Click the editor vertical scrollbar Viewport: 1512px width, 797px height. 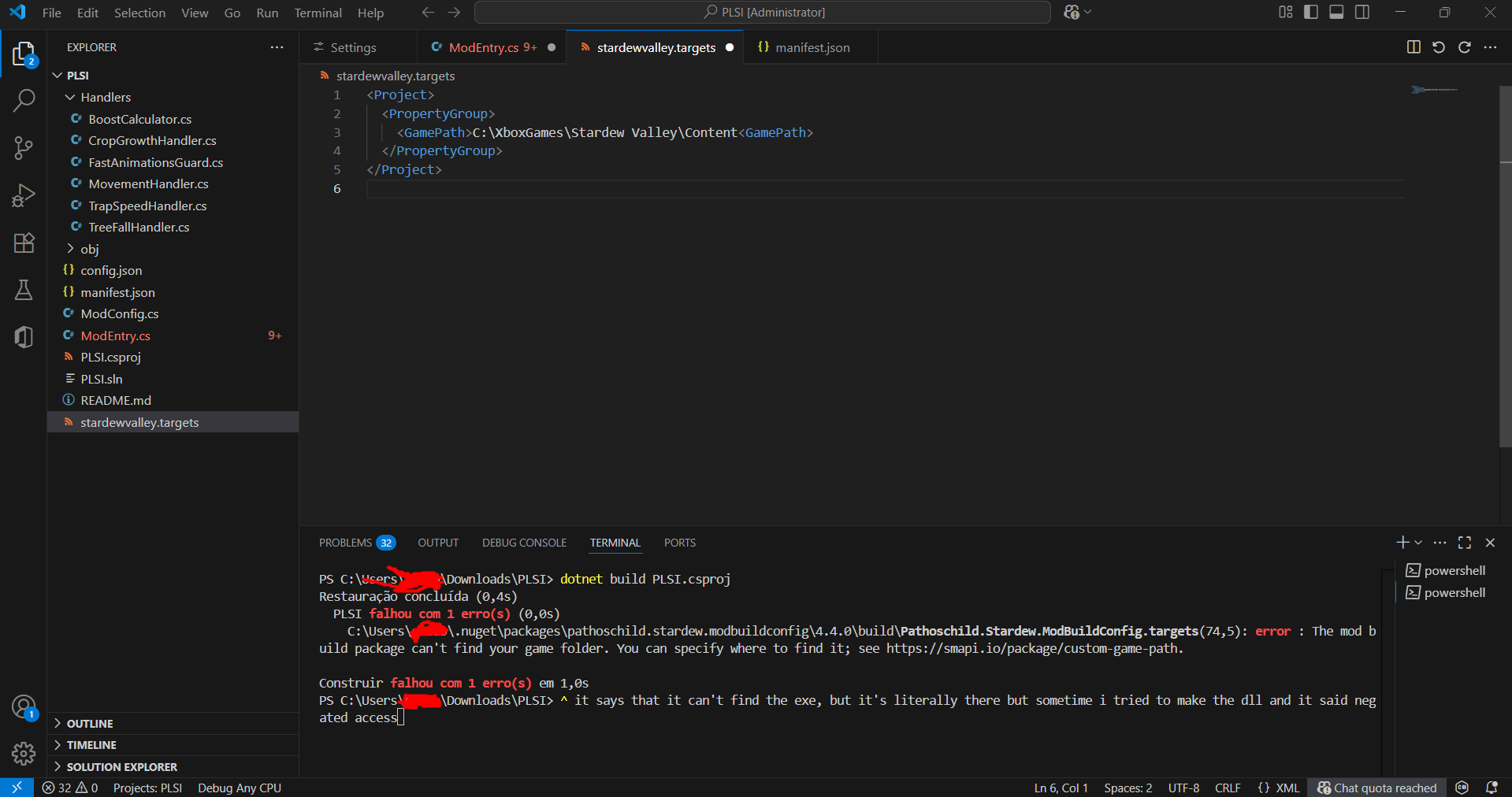(x=1505, y=268)
